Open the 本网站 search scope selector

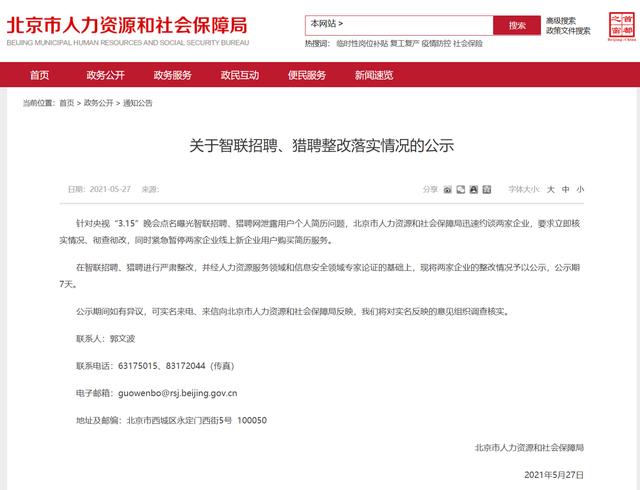coord(327,24)
